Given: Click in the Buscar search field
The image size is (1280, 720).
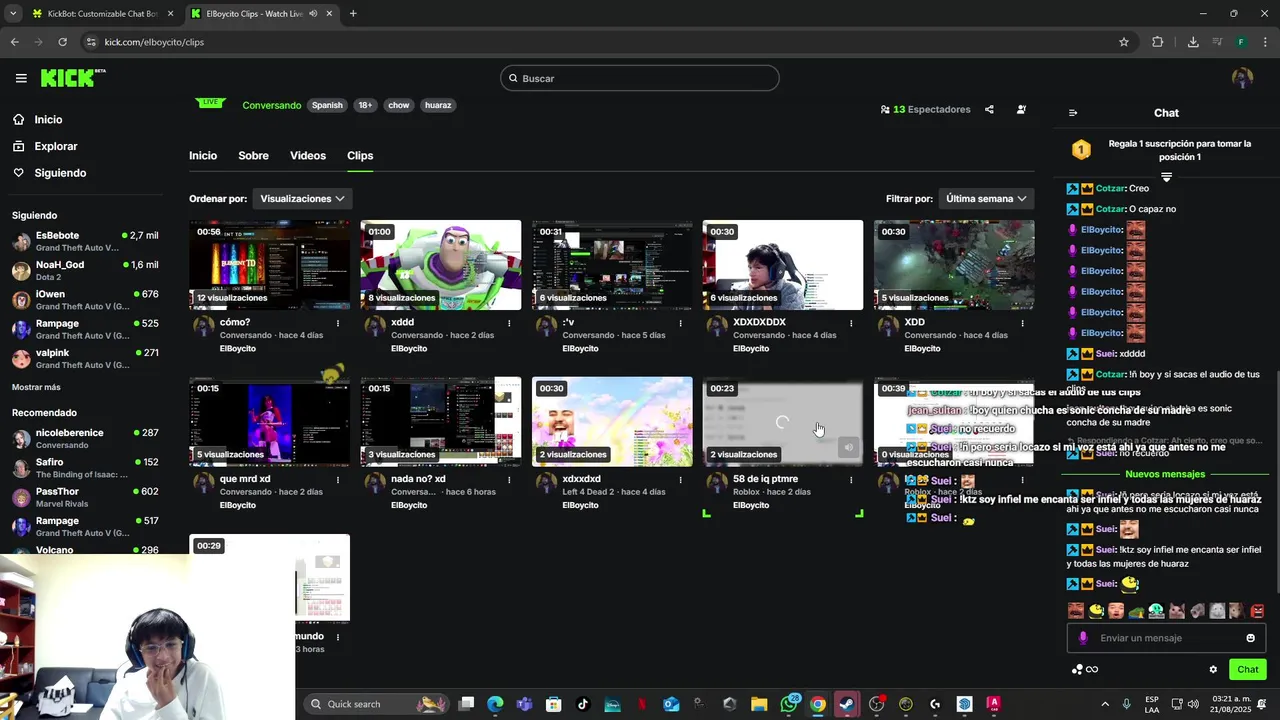Looking at the screenshot, I should coord(640,78).
